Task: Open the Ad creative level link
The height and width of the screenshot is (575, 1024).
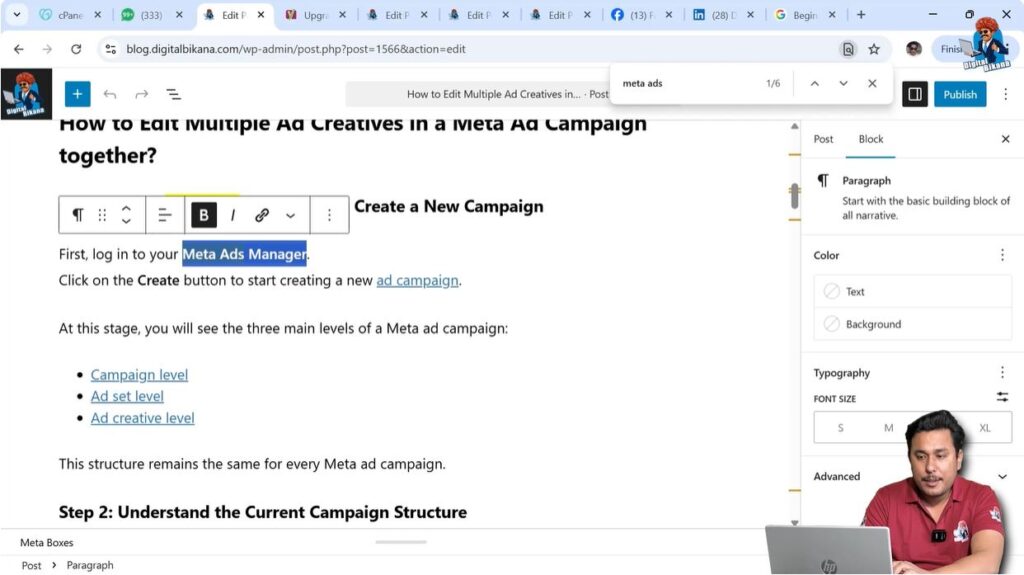Action: [142, 418]
